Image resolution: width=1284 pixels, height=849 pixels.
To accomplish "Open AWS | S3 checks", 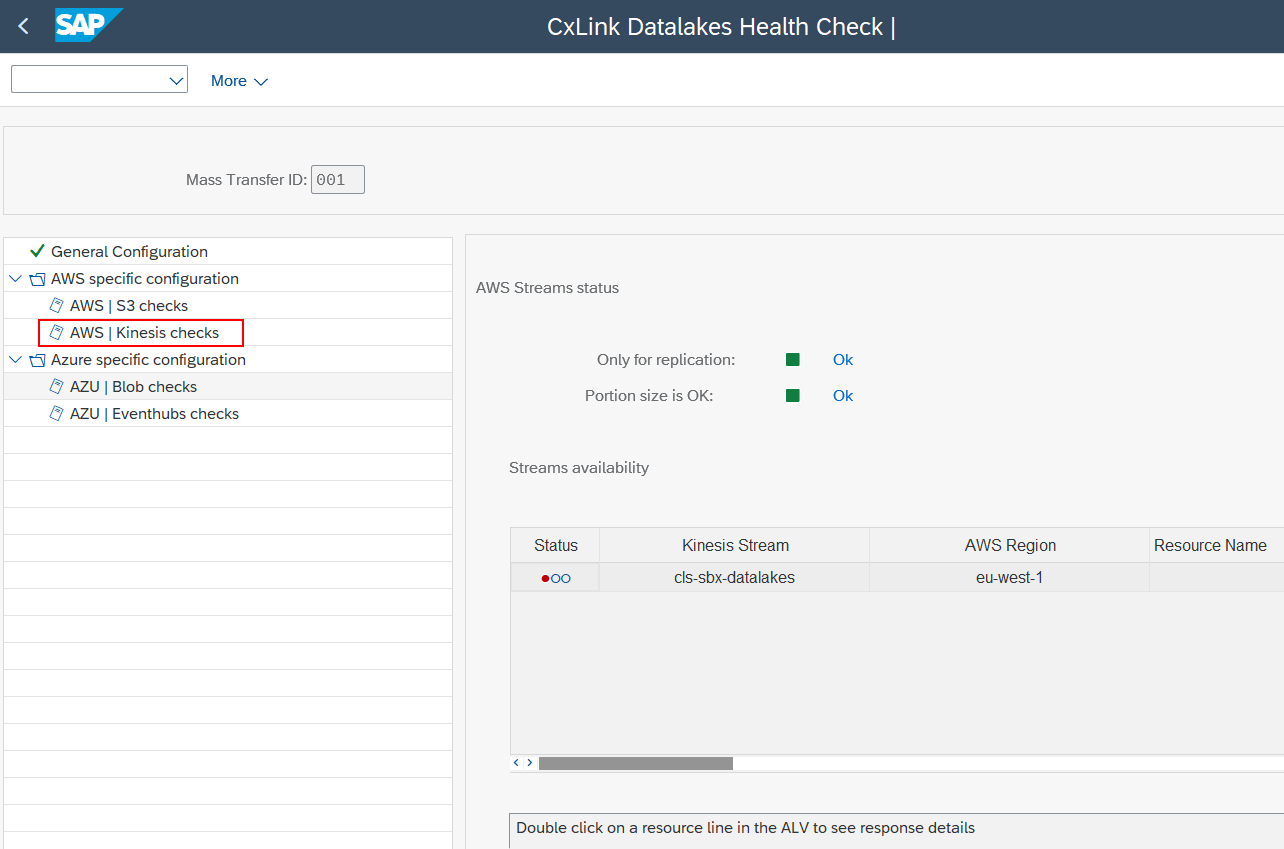I will pos(129,306).
